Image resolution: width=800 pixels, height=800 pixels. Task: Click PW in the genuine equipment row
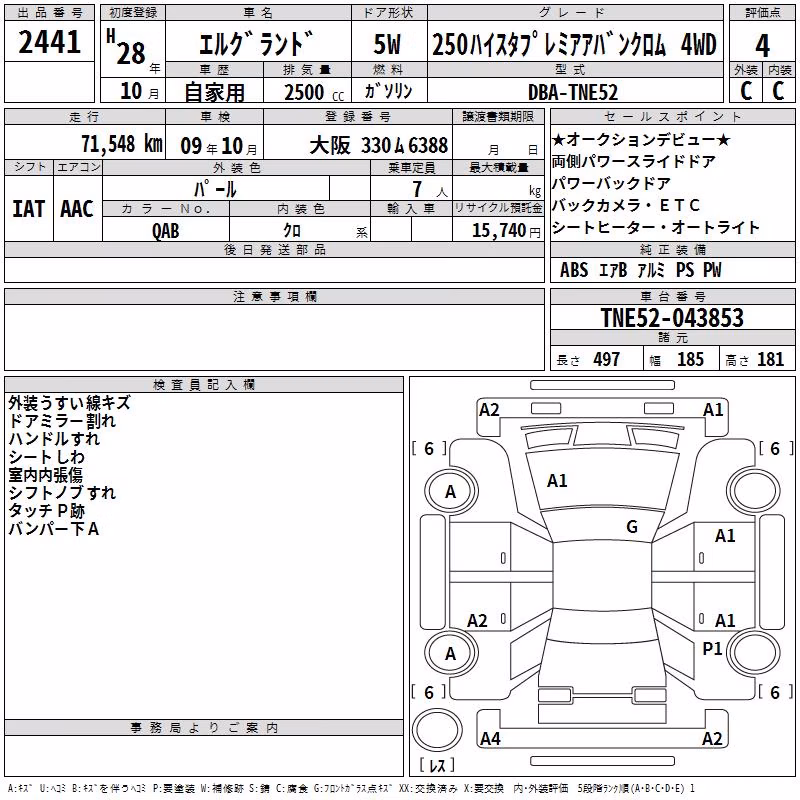tap(712, 270)
